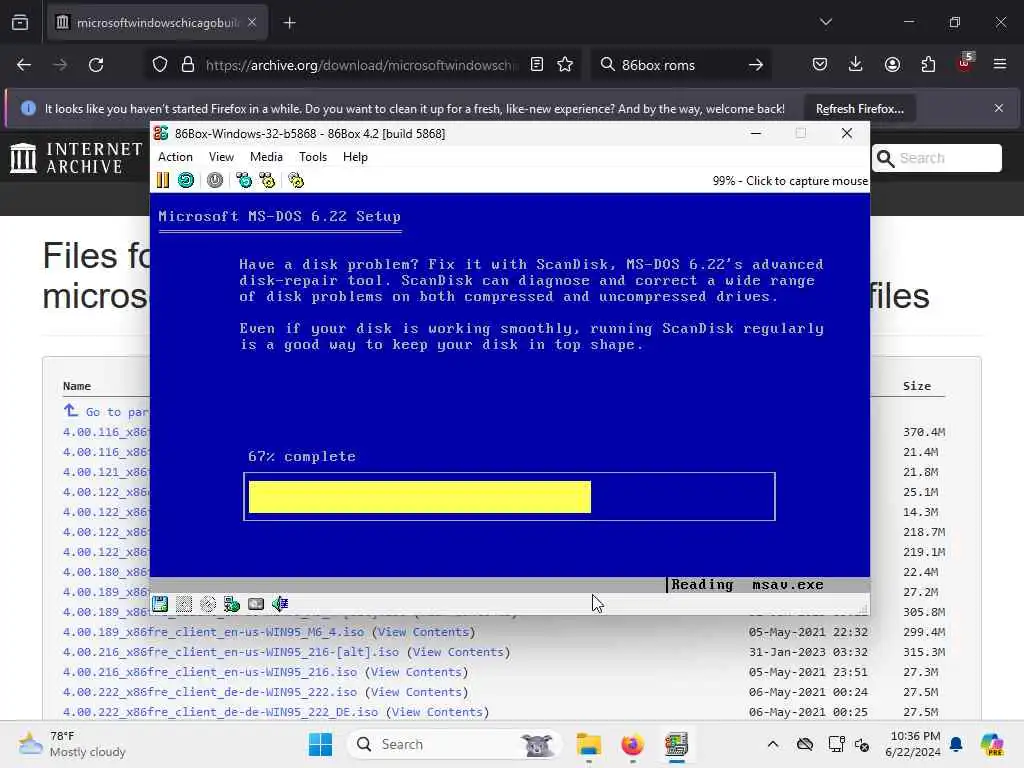This screenshot has width=1024, height=768.
Task: Click the greyed second floppy status icon
Action: (x=184, y=604)
